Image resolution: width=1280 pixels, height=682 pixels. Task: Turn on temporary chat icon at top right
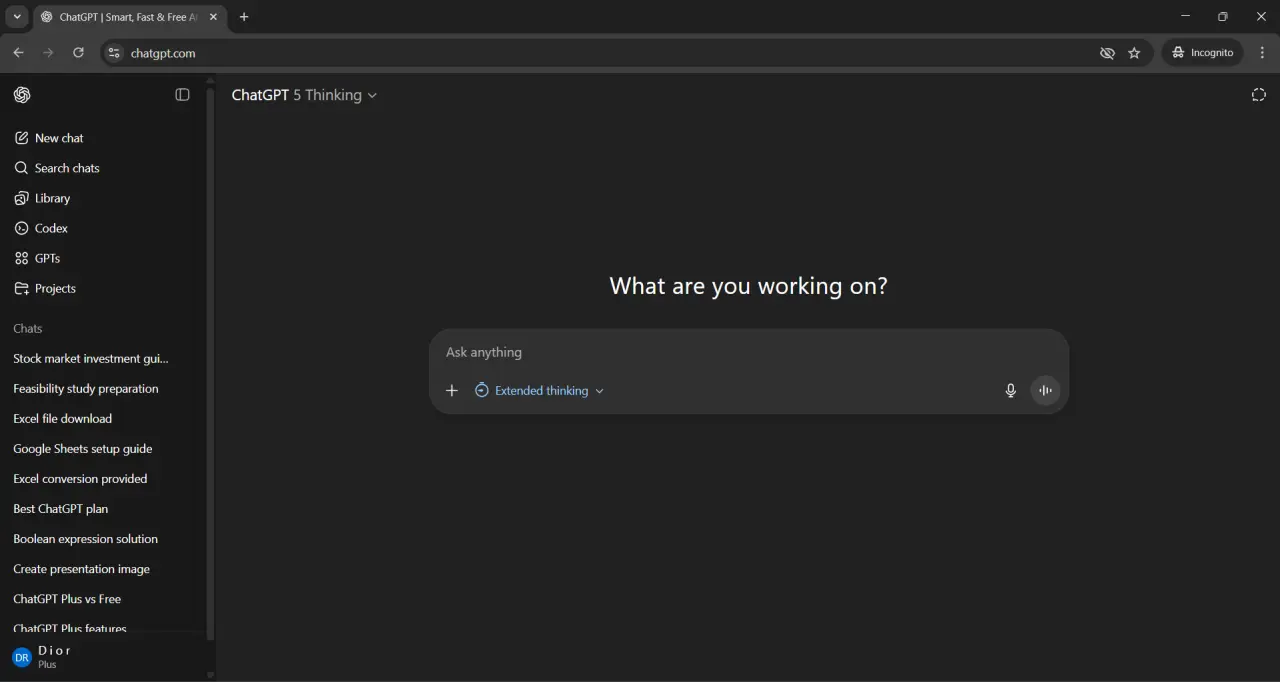coord(1259,95)
